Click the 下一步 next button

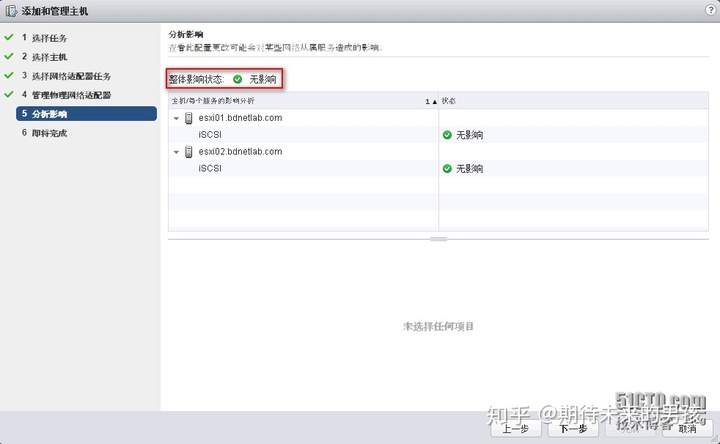click(573, 428)
